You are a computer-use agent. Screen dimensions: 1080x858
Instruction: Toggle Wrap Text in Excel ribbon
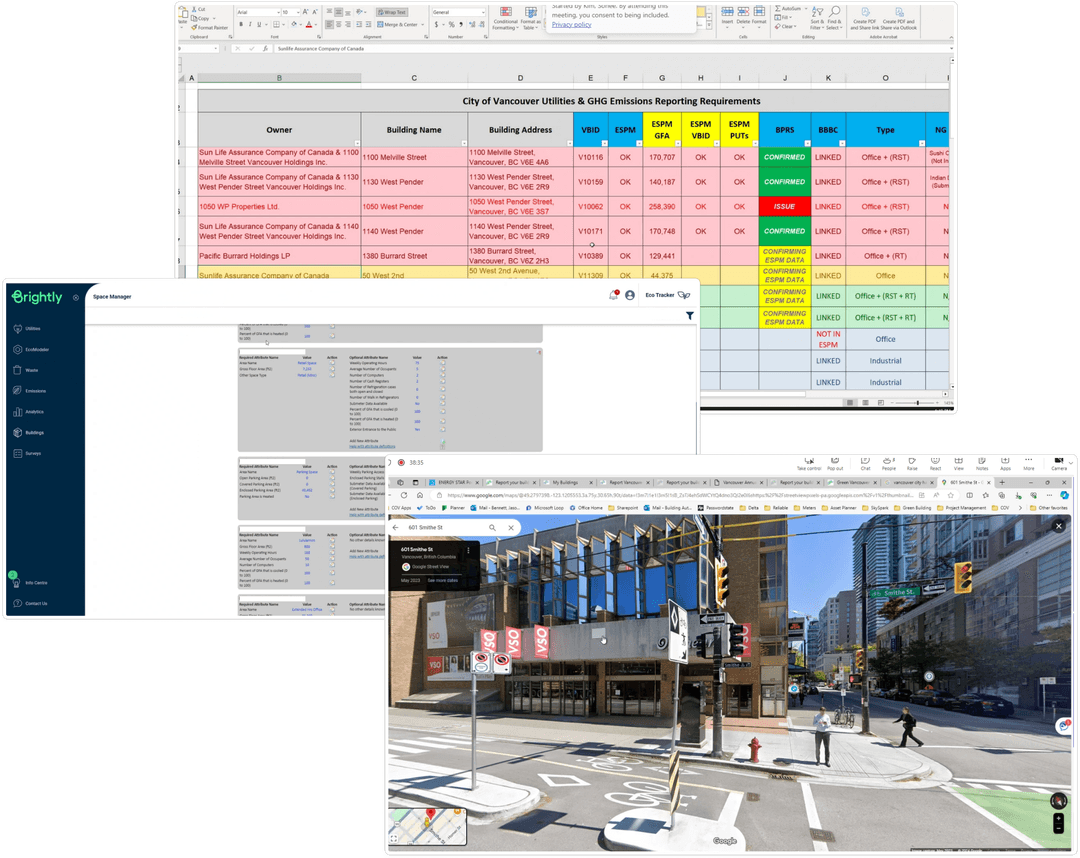tap(392, 12)
